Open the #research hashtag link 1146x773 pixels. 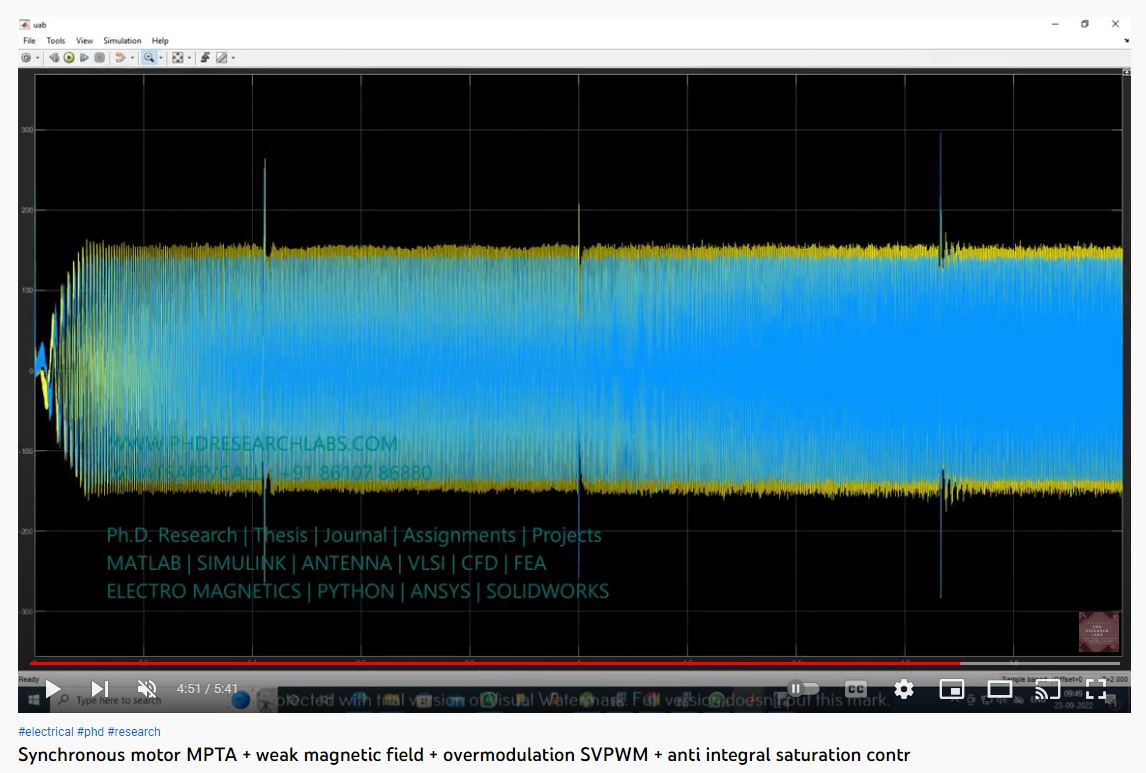tap(134, 732)
